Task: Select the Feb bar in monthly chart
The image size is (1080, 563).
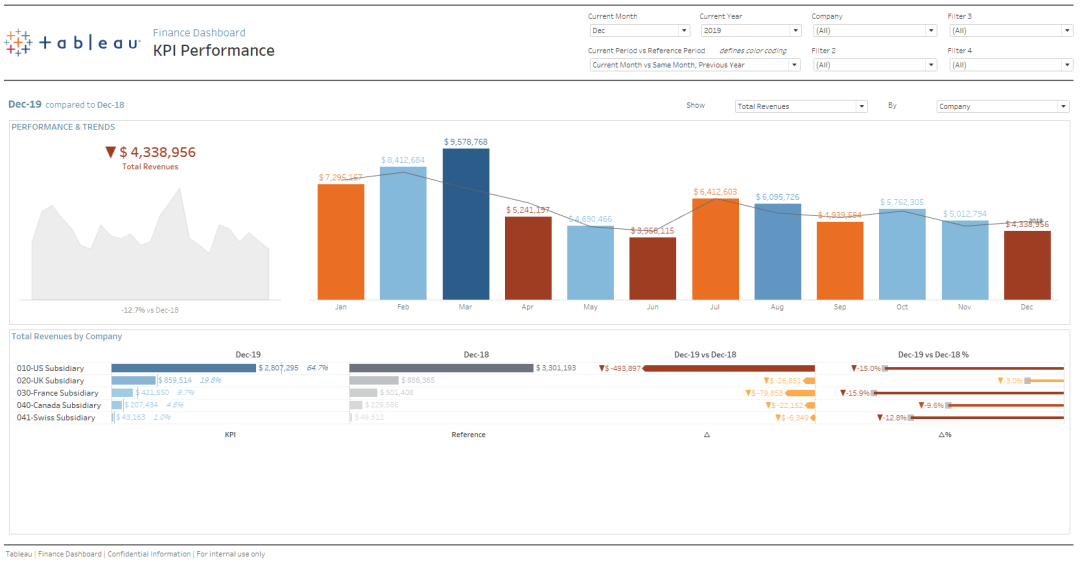Action: 403,233
